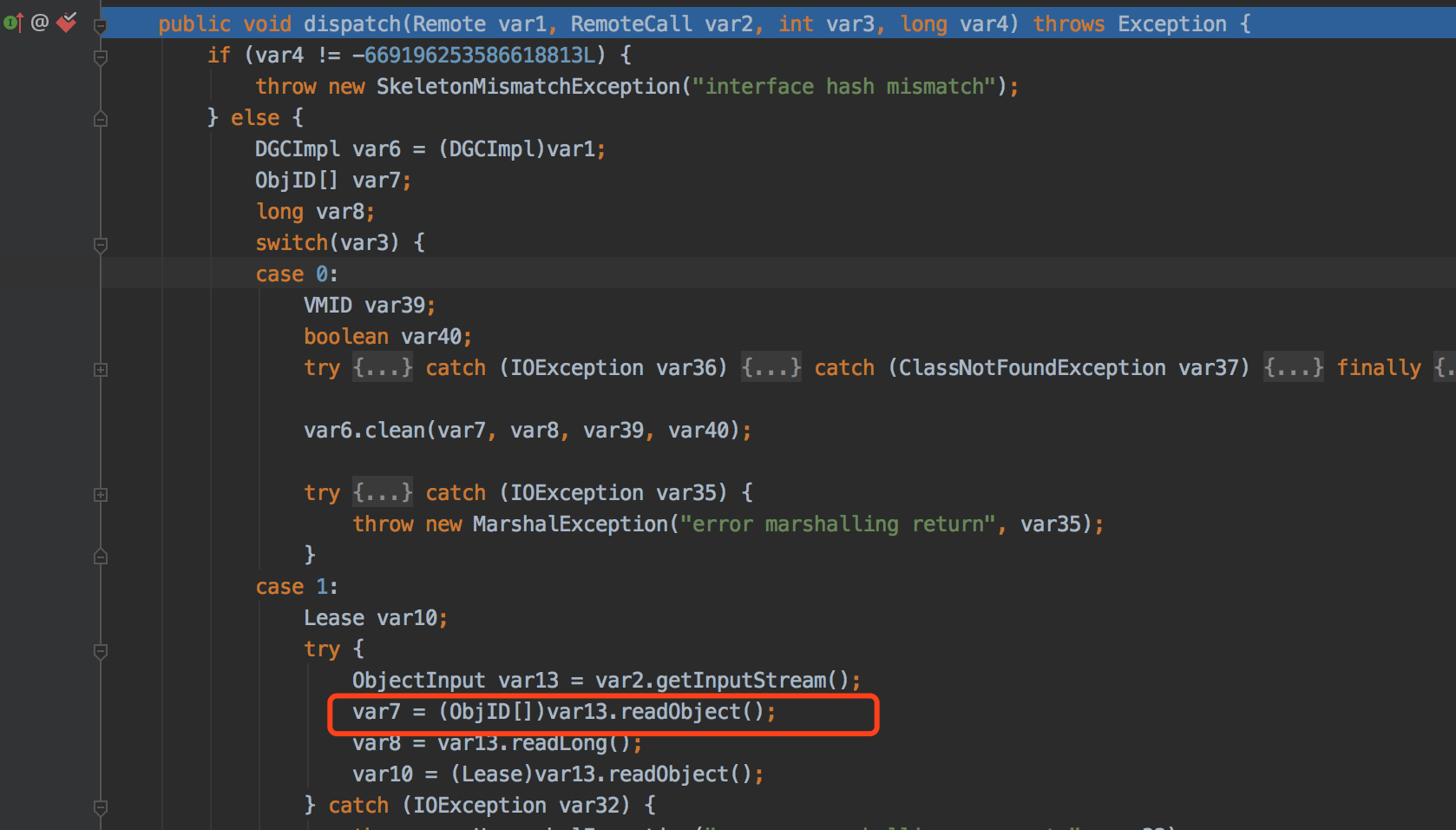Click the throws keyword in method signature
The width and height of the screenshot is (1456, 830).
coord(1069,23)
